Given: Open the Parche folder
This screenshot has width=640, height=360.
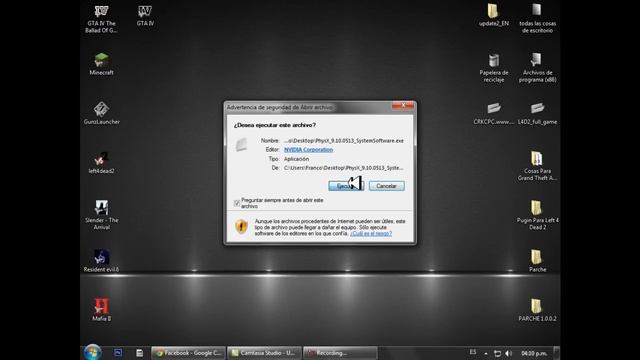Looking at the screenshot, I should point(537,261).
